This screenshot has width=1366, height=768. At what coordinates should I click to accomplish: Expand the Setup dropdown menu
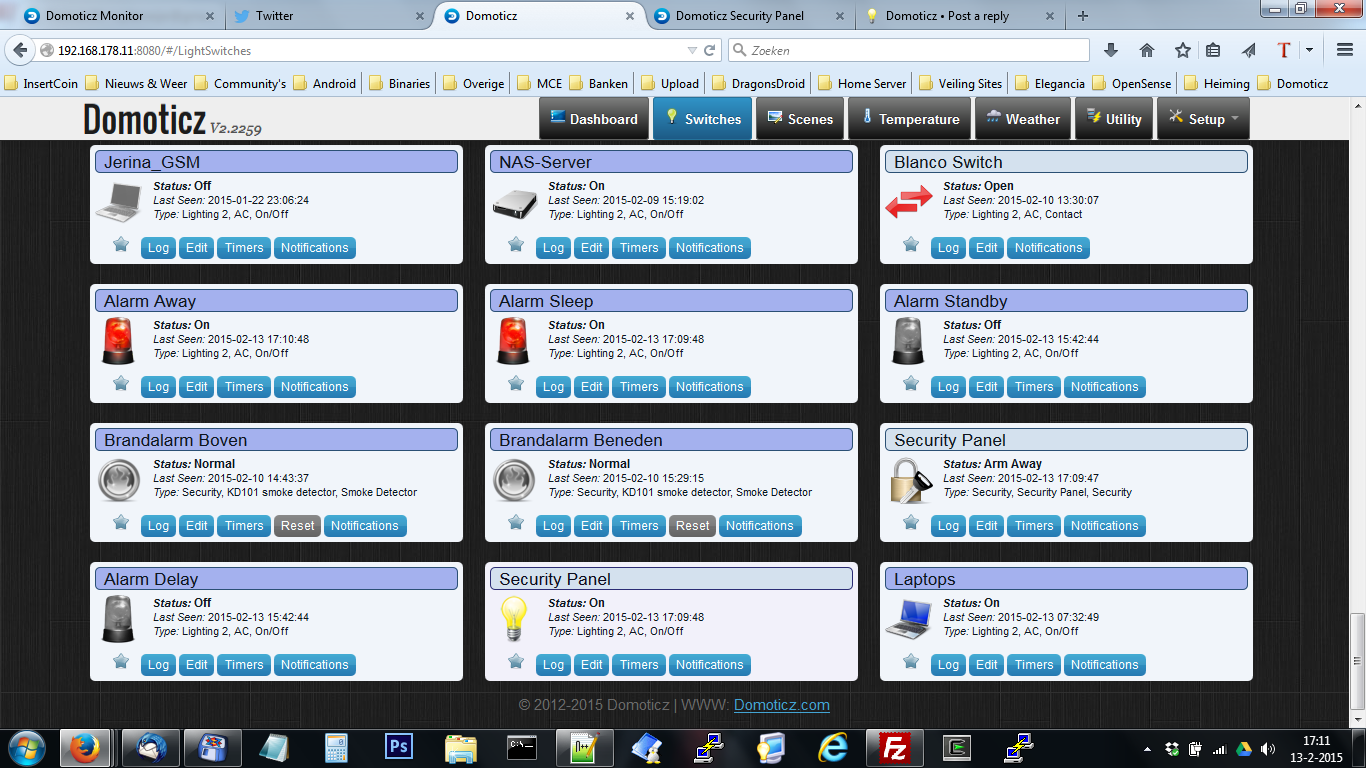click(x=1203, y=119)
